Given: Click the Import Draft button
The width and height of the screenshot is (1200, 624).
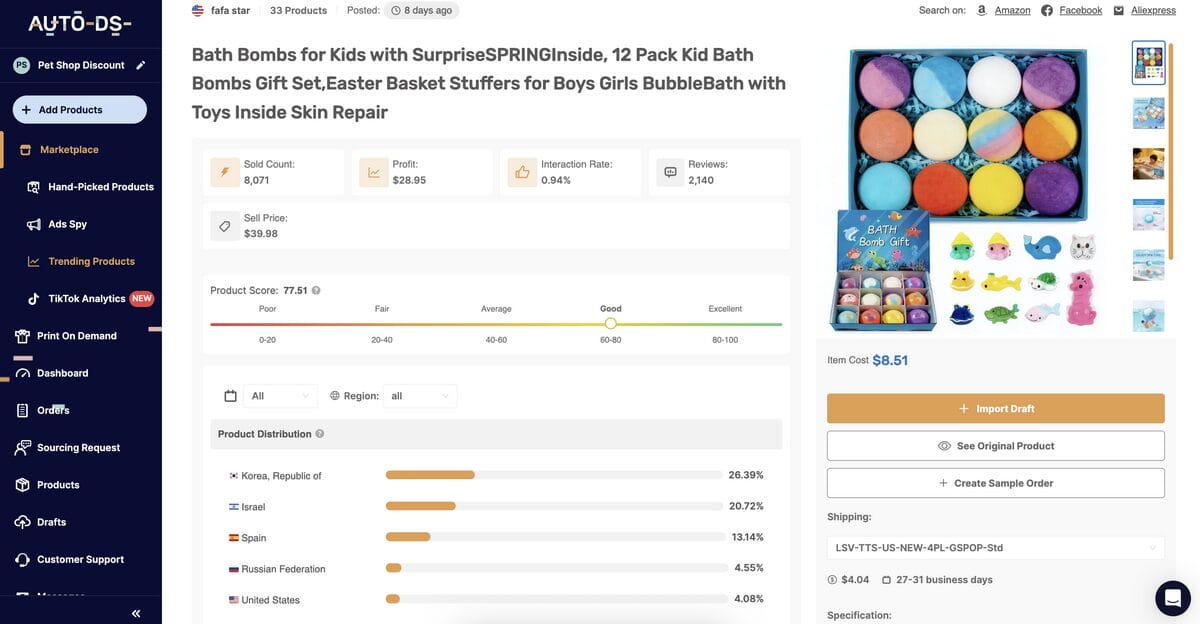Looking at the screenshot, I should tap(995, 409).
